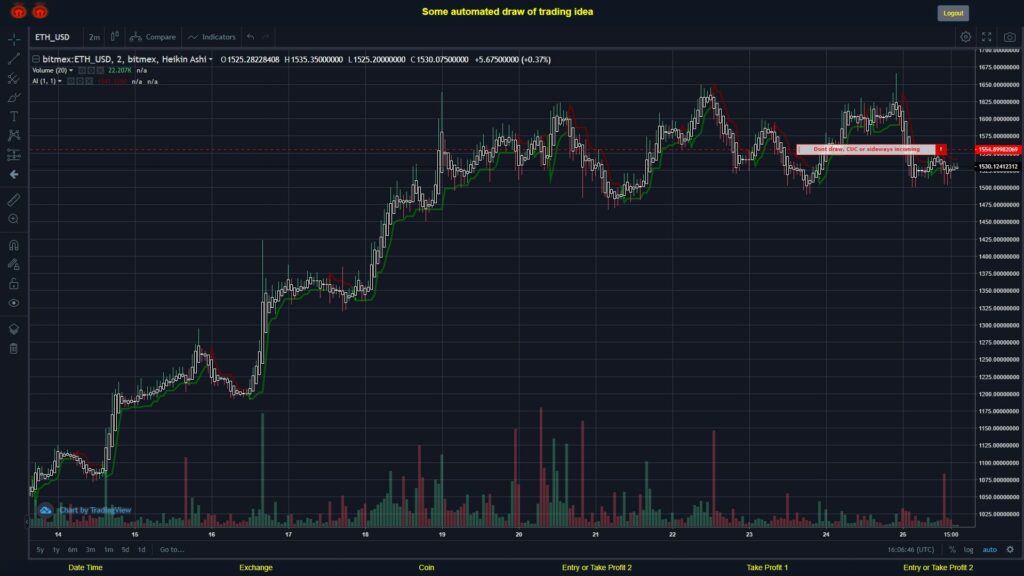The image size is (1024, 576).
Task: Select the text annotation tool
Action: (14, 116)
